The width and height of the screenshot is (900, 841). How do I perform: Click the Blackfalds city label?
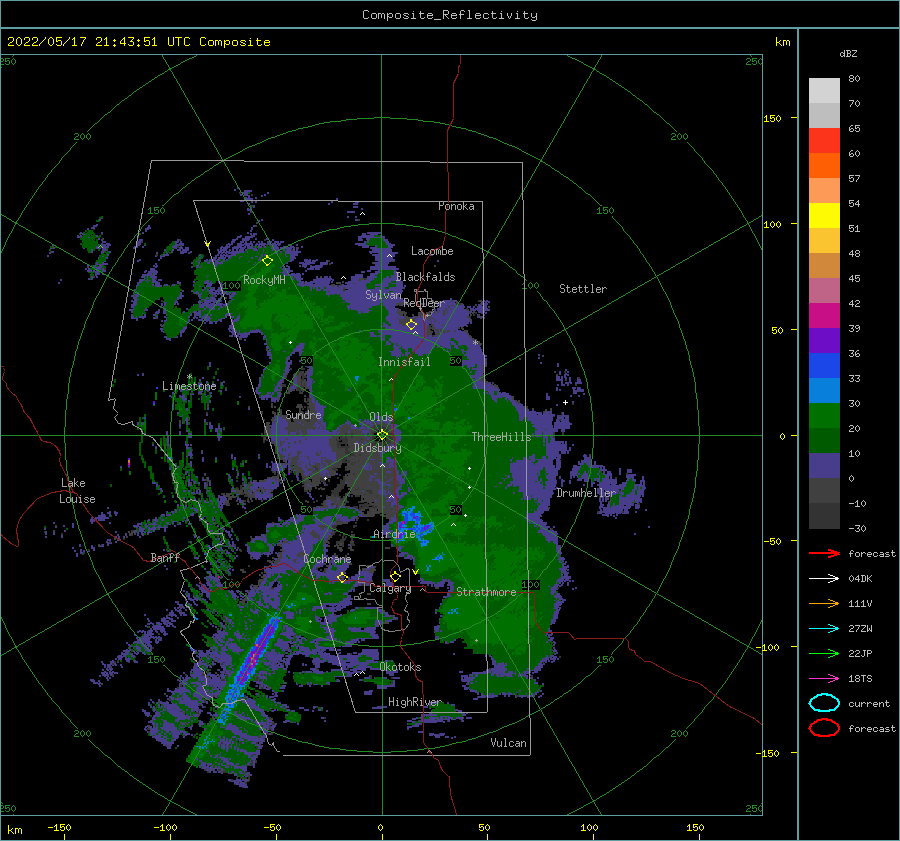(425, 277)
